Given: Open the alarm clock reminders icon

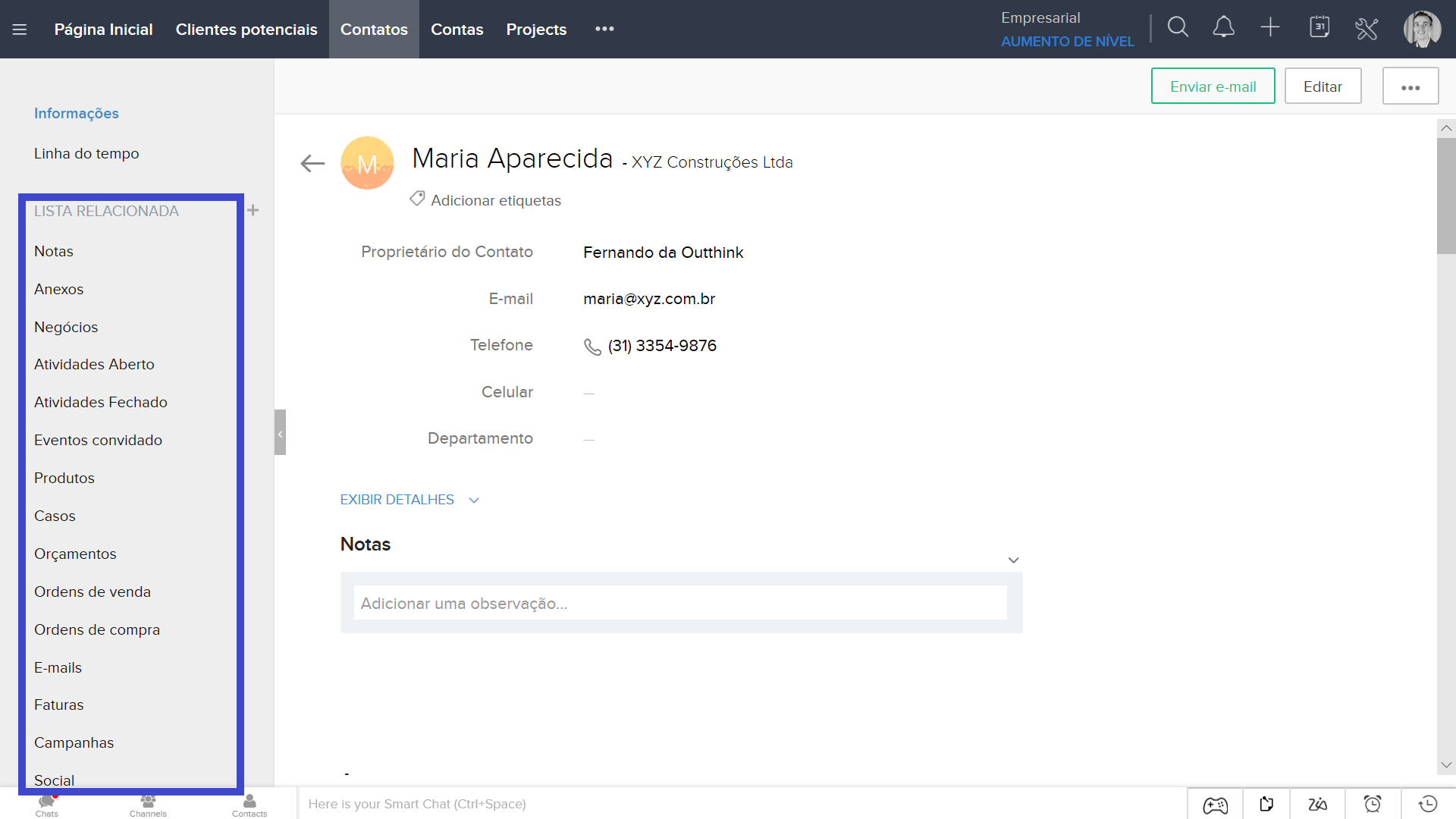Looking at the screenshot, I should pyautogui.click(x=1373, y=804).
